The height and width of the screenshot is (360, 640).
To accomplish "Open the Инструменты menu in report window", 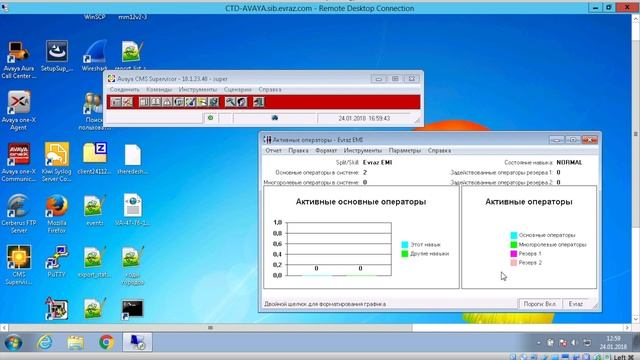I will coord(362,151).
